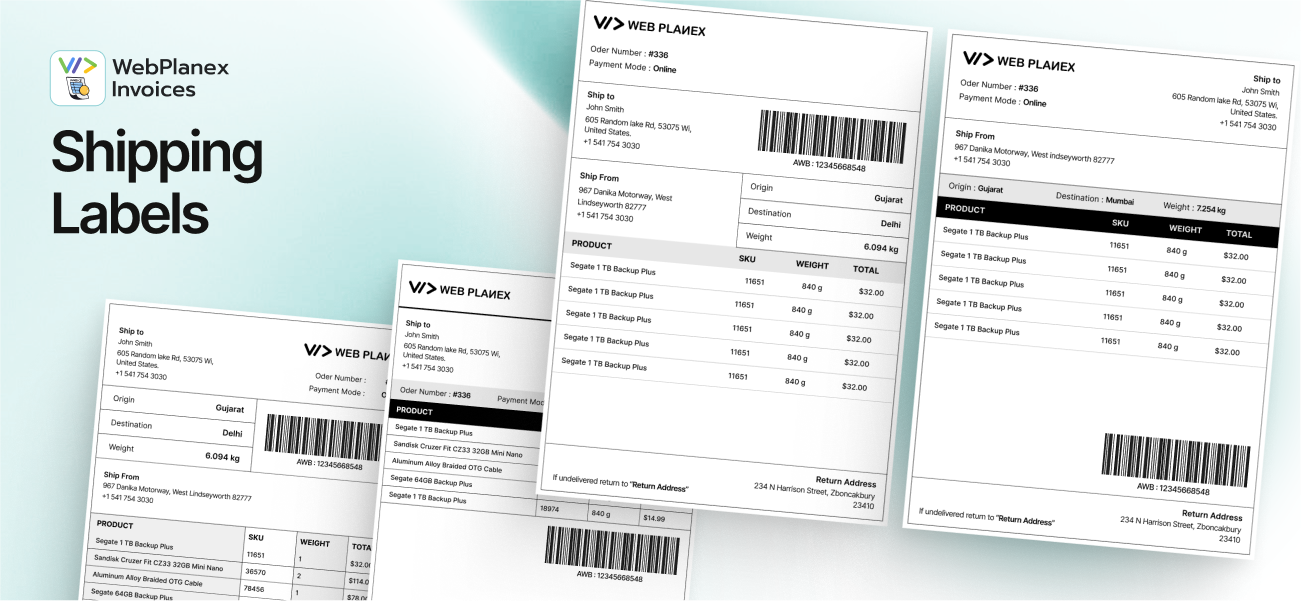Click "AWB : 12345668548" under the center label barcode
Image resolution: width=1301 pixels, height=601 pixels.
[x=829, y=166]
